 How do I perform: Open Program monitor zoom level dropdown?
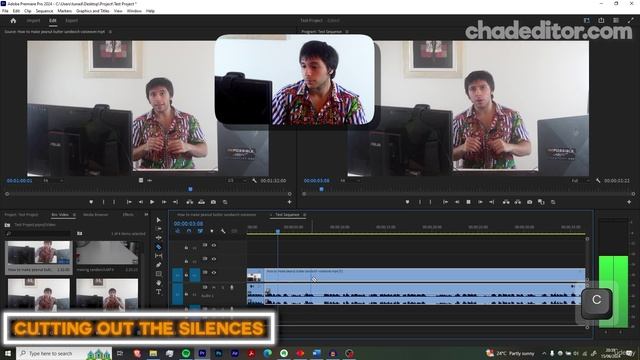coord(350,180)
